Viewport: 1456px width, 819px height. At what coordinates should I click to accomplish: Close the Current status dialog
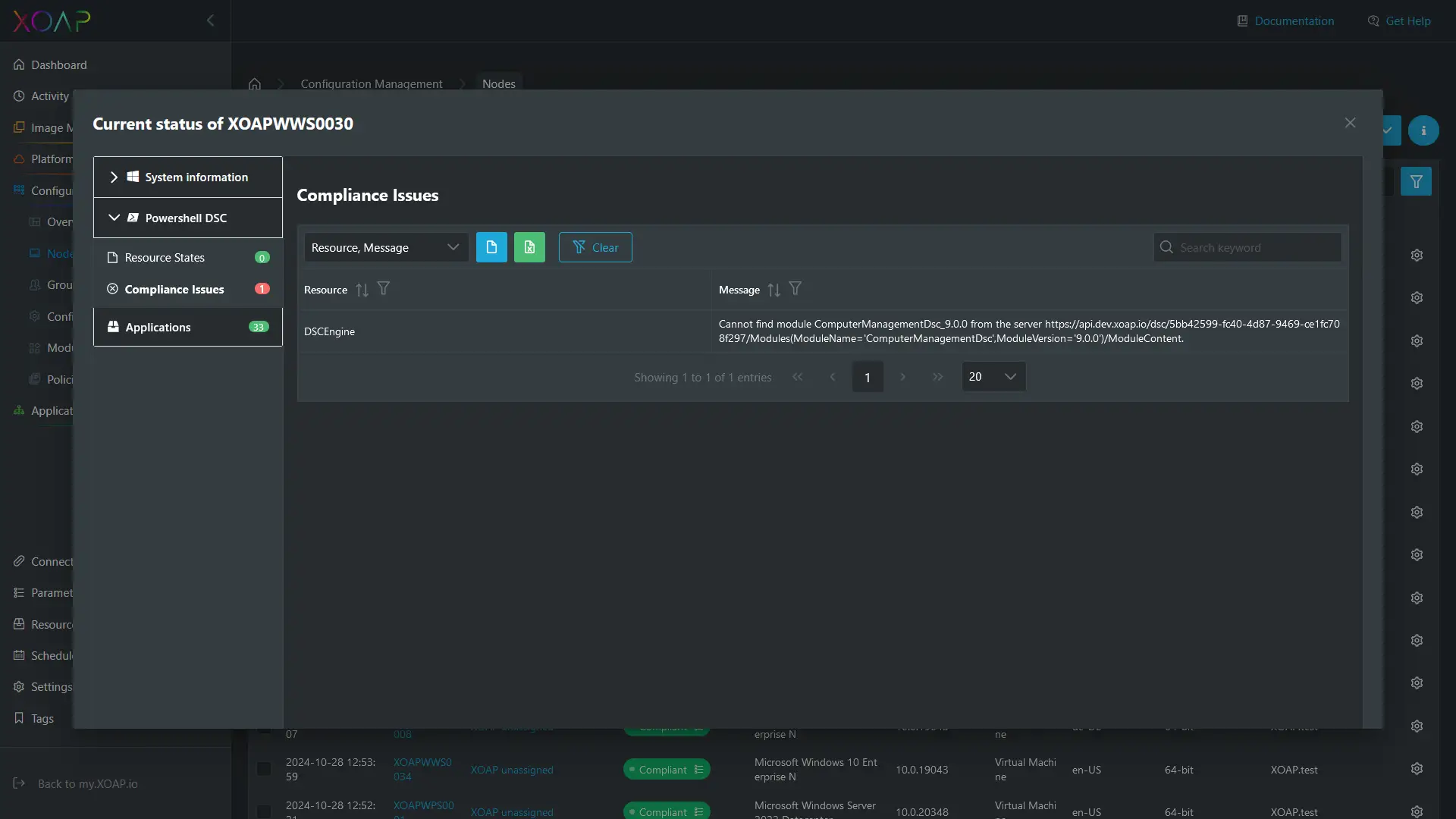pos(1350,123)
